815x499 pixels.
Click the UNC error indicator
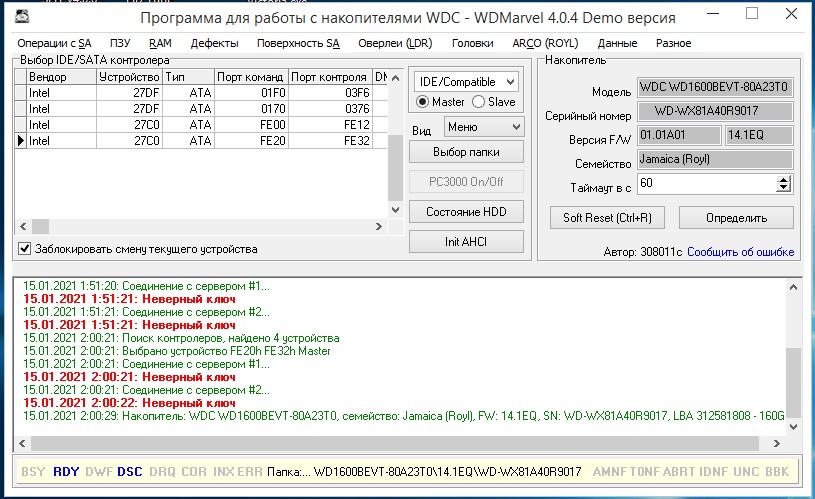[746, 471]
